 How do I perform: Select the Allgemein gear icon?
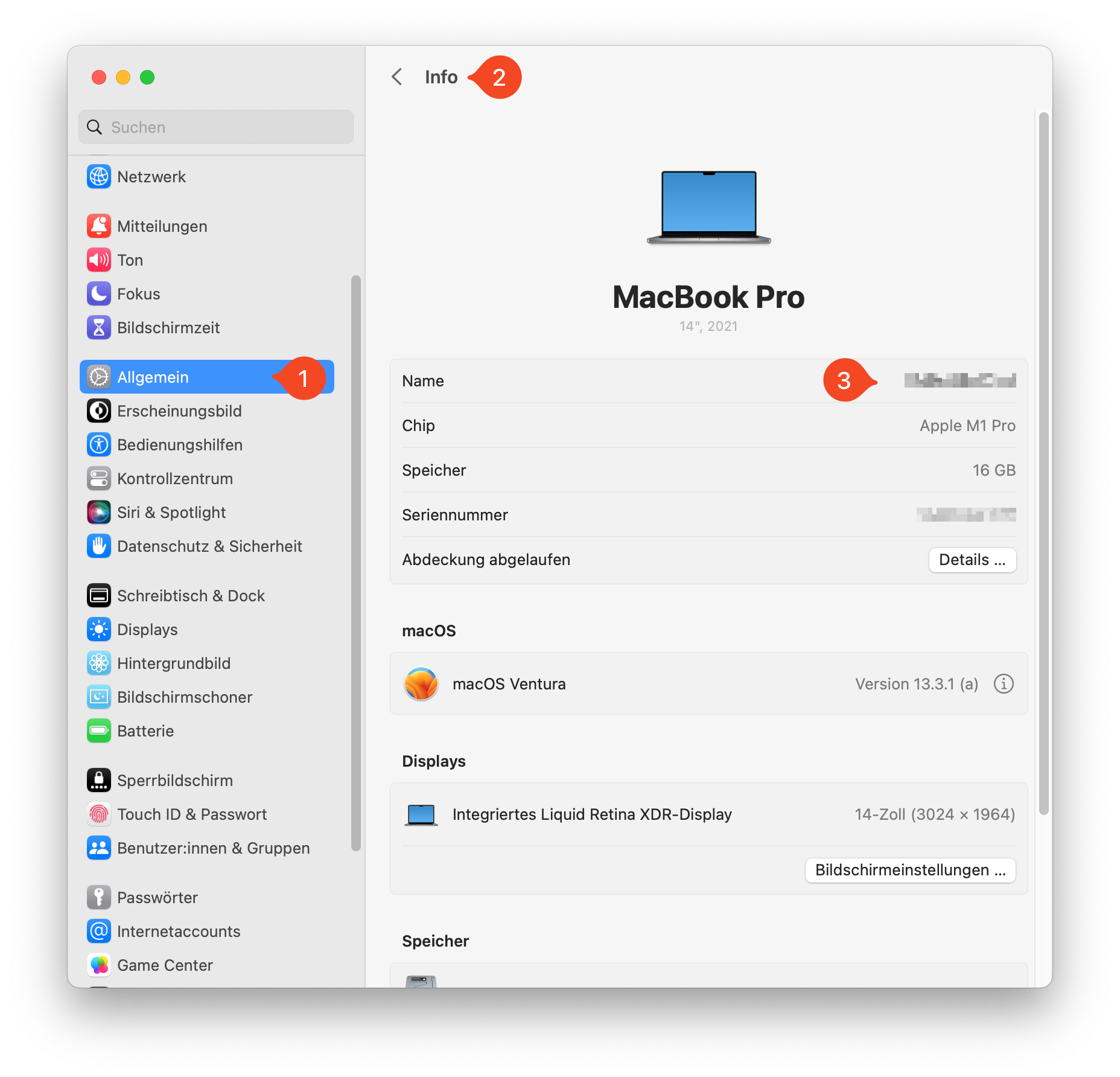(99, 377)
